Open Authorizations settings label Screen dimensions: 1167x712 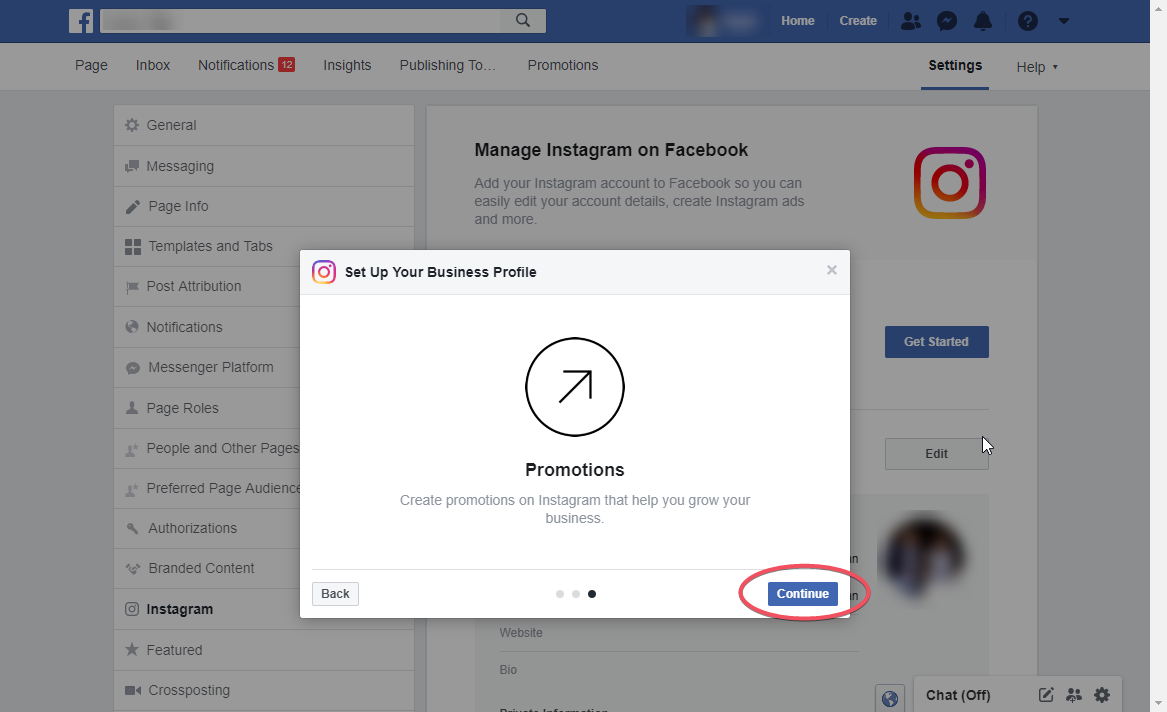tap(192, 528)
